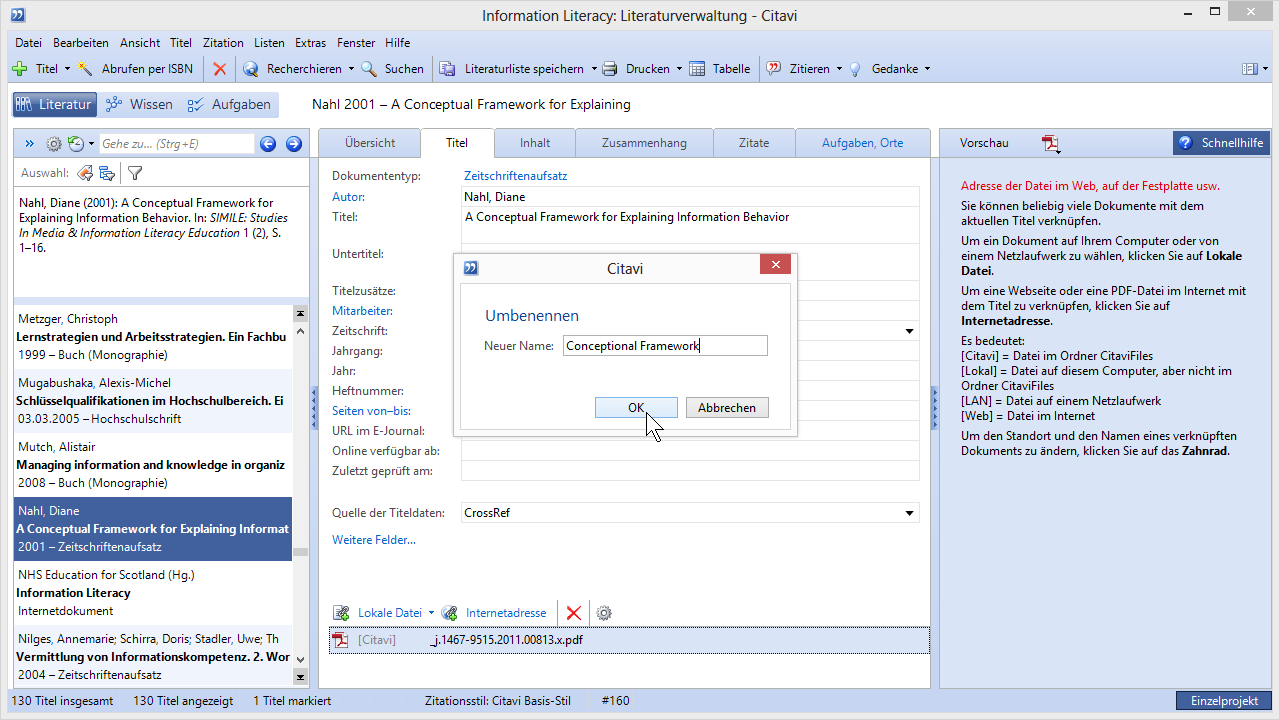This screenshot has width=1280, height=720.
Task: Open the Bearbeiten menu
Action: [81, 43]
